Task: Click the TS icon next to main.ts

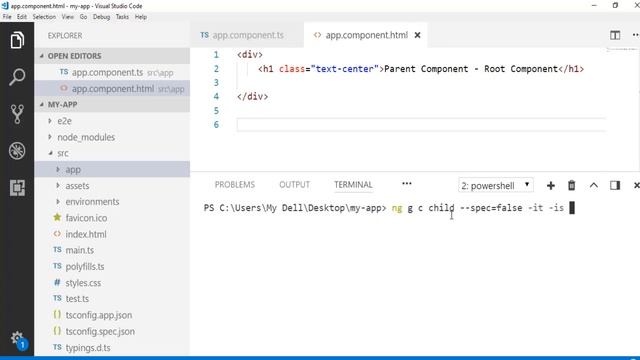Action: point(57,250)
